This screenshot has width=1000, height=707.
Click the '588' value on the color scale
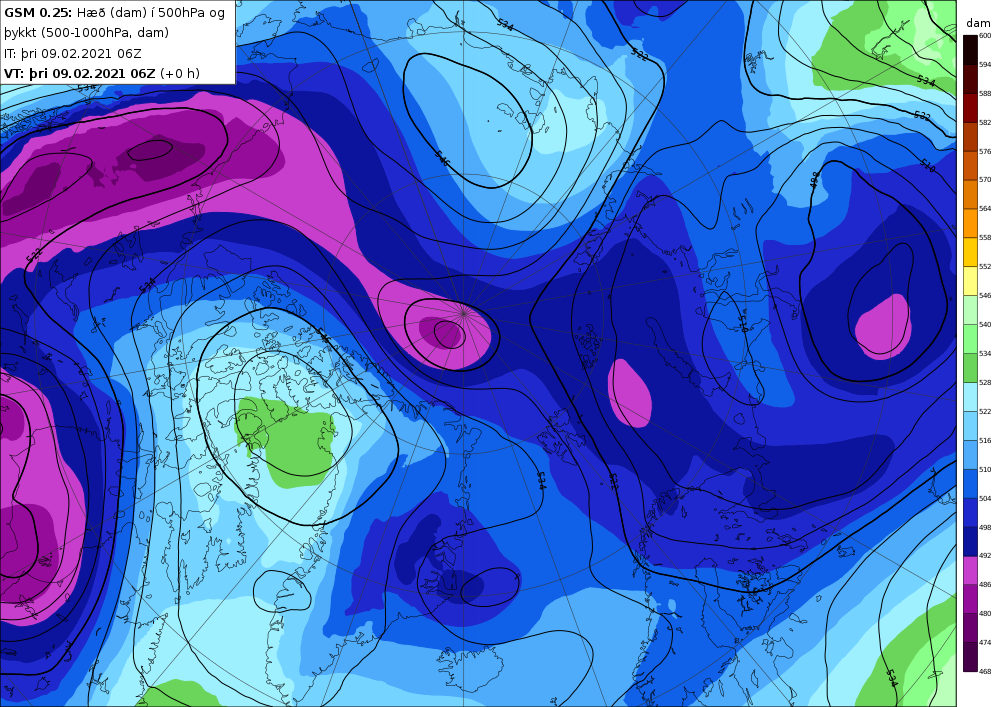(985, 94)
